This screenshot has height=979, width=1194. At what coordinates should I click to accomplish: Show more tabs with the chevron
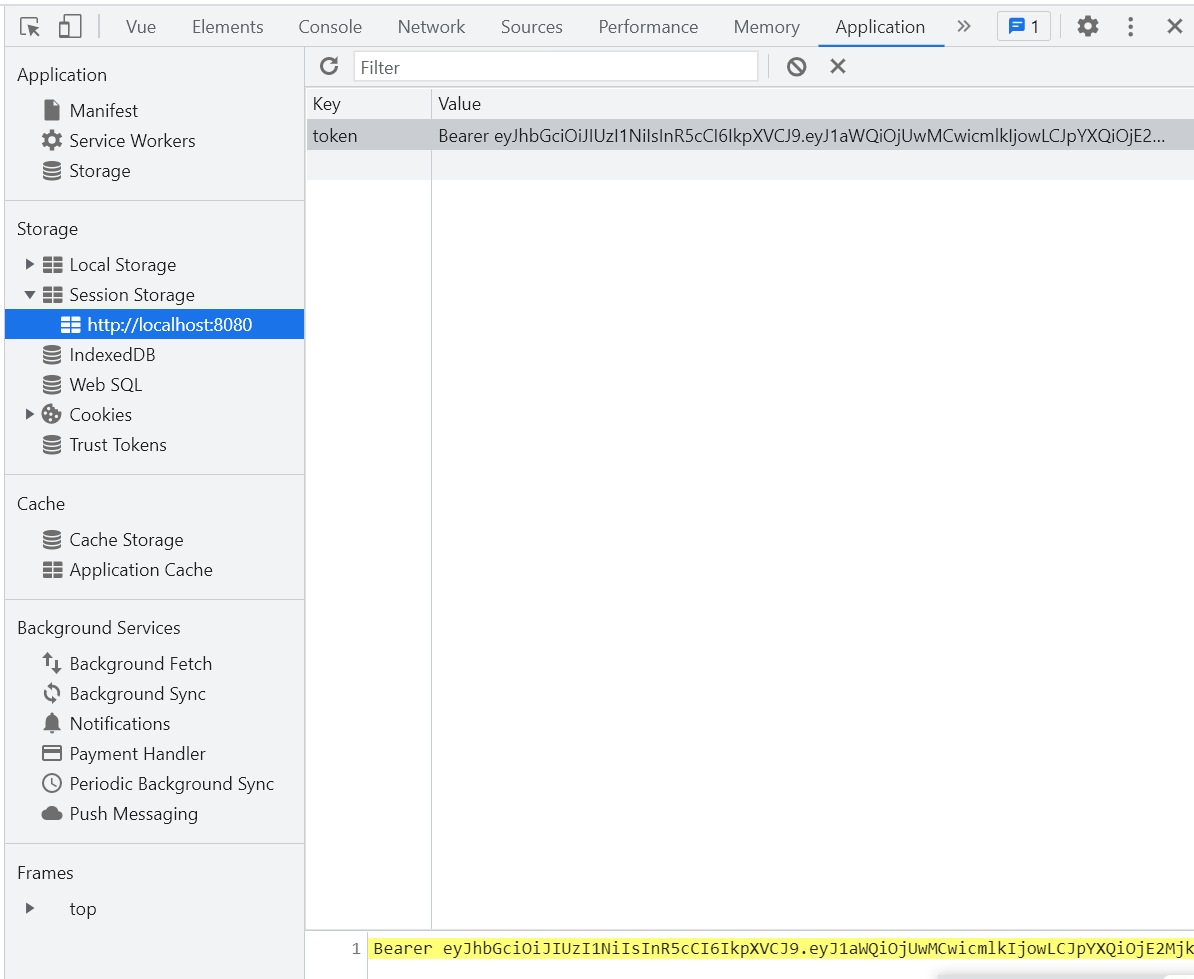point(963,27)
